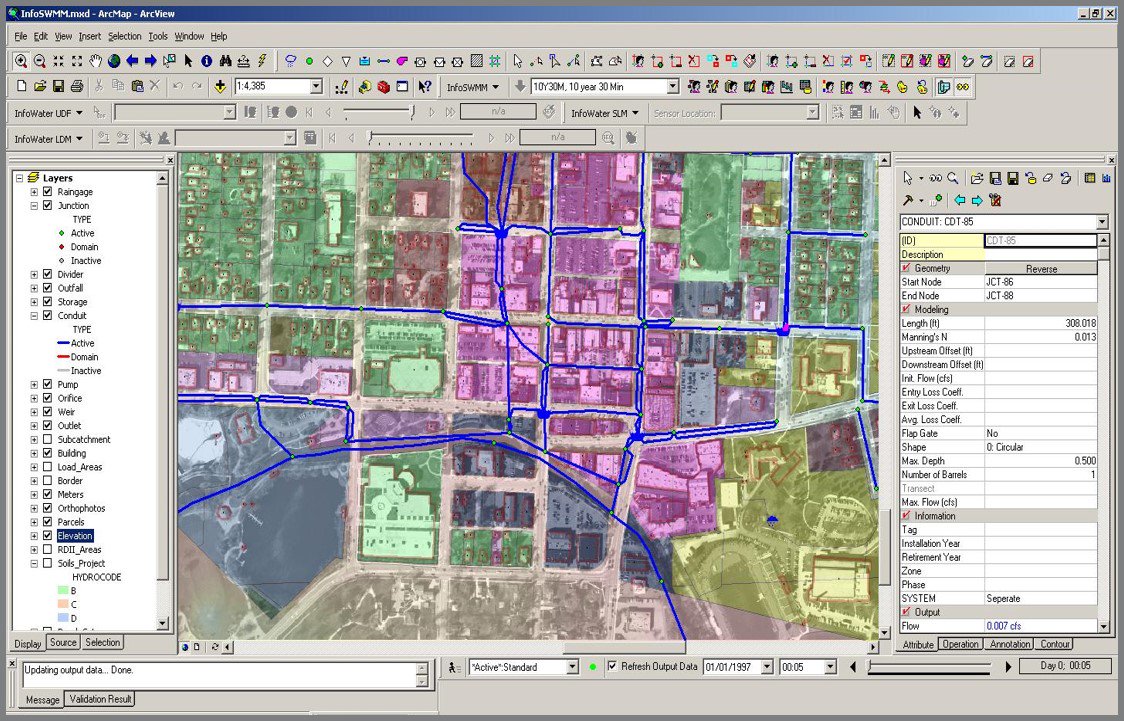Click the Reverse geometry button
Image resolution: width=1124 pixels, height=721 pixels.
click(x=1041, y=269)
